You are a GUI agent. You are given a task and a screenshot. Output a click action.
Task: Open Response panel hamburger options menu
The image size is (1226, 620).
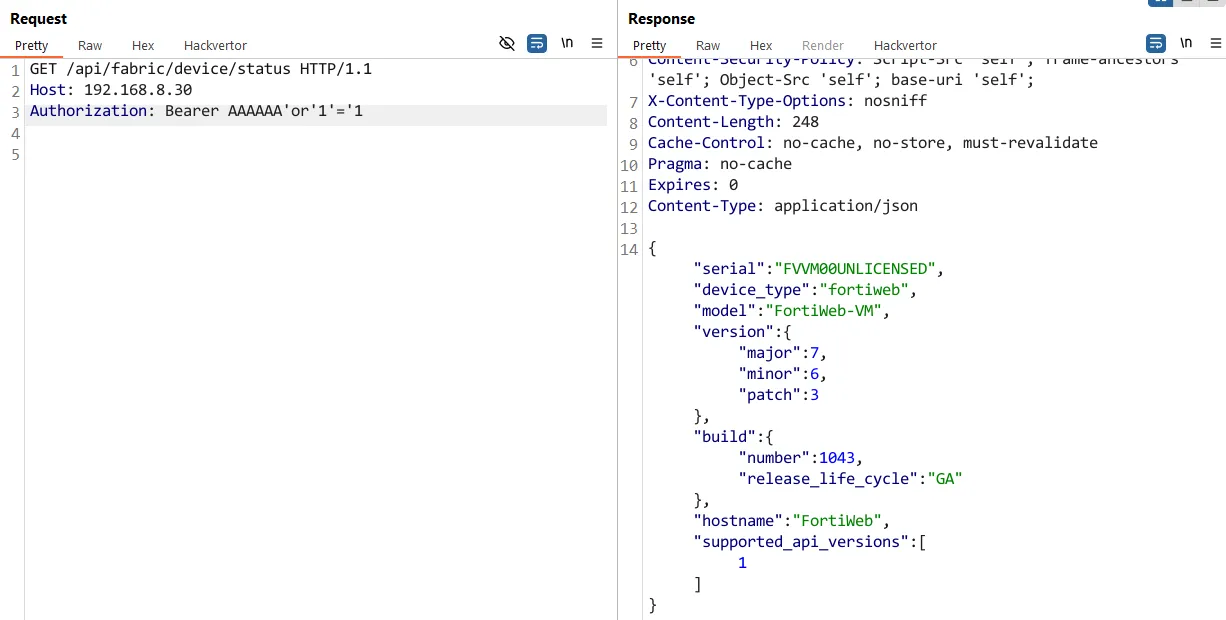(1215, 43)
